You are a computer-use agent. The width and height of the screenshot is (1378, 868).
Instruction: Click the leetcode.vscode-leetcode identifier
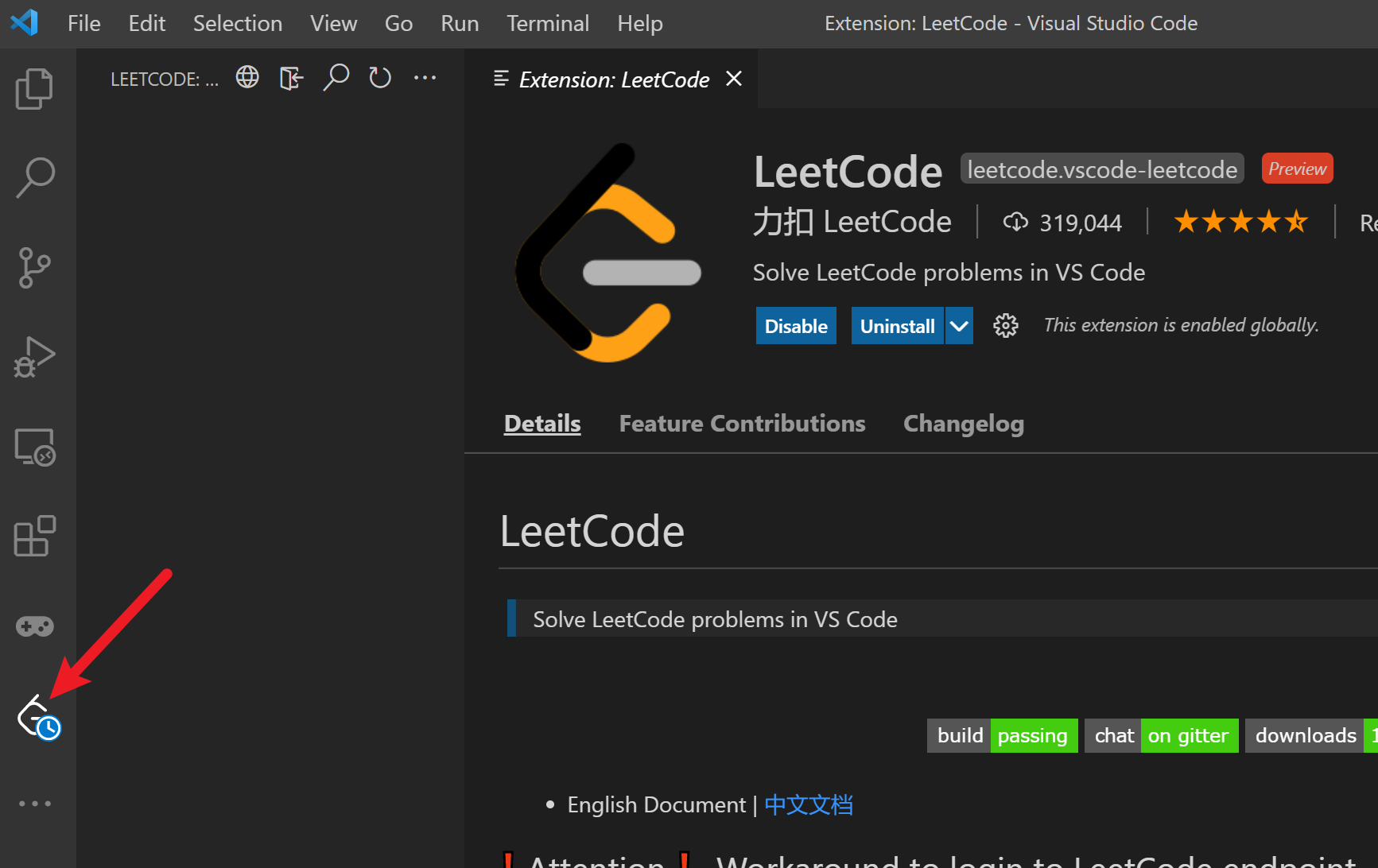pos(1102,169)
